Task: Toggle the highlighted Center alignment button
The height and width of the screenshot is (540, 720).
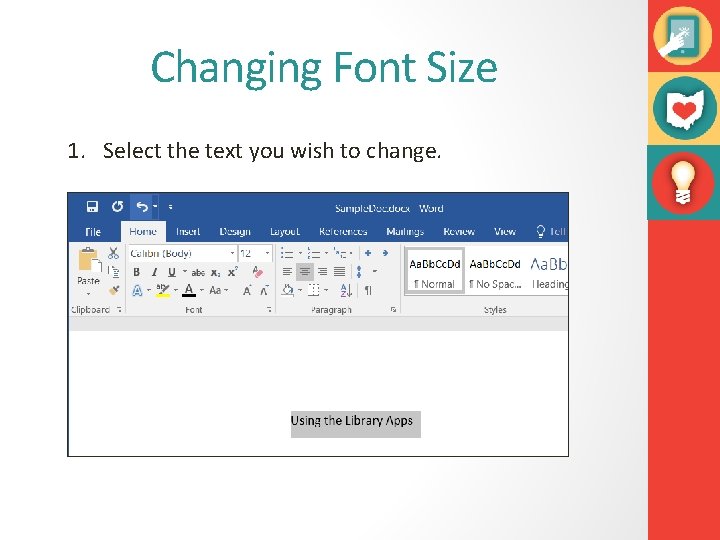Action: [x=305, y=272]
